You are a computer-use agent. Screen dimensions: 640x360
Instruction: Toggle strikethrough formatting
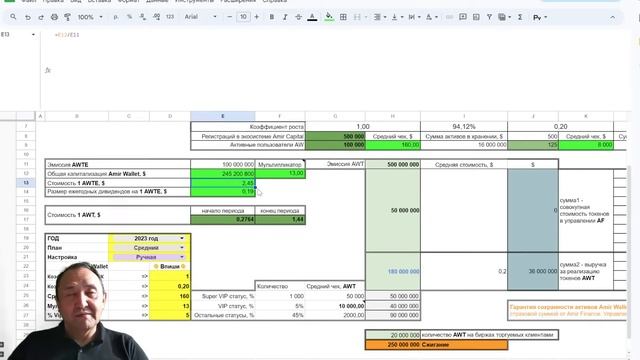click(298, 17)
